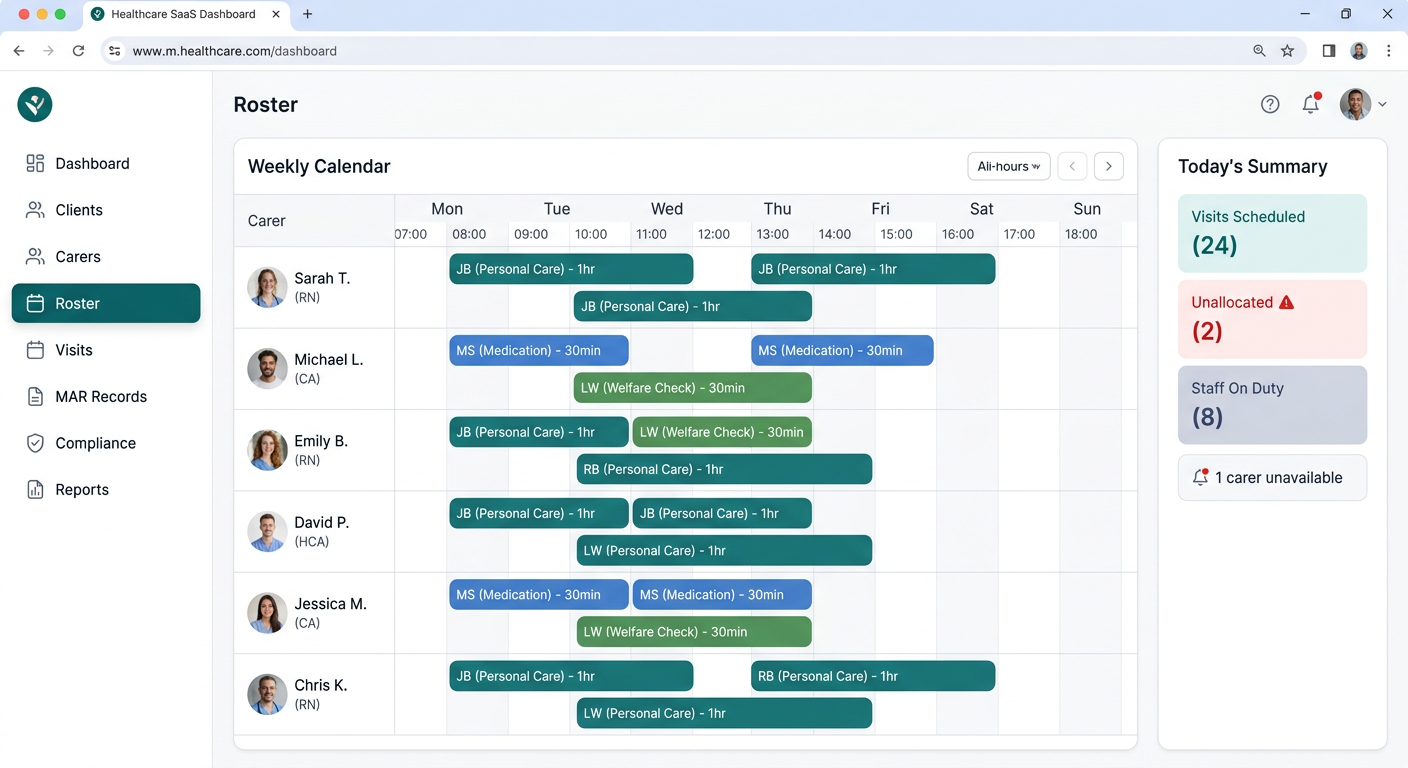Select the Sun column header
1408x768 pixels.
tap(1087, 209)
